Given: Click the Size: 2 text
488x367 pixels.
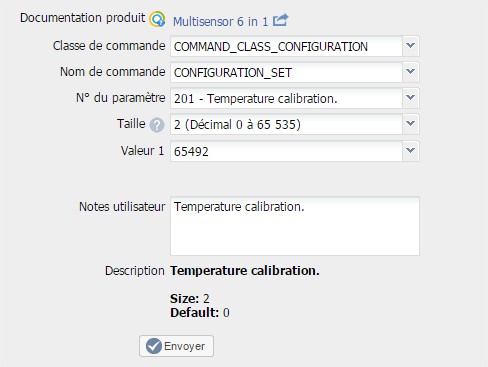Looking at the screenshot, I should pyautogui.click(x=190, y=298).
